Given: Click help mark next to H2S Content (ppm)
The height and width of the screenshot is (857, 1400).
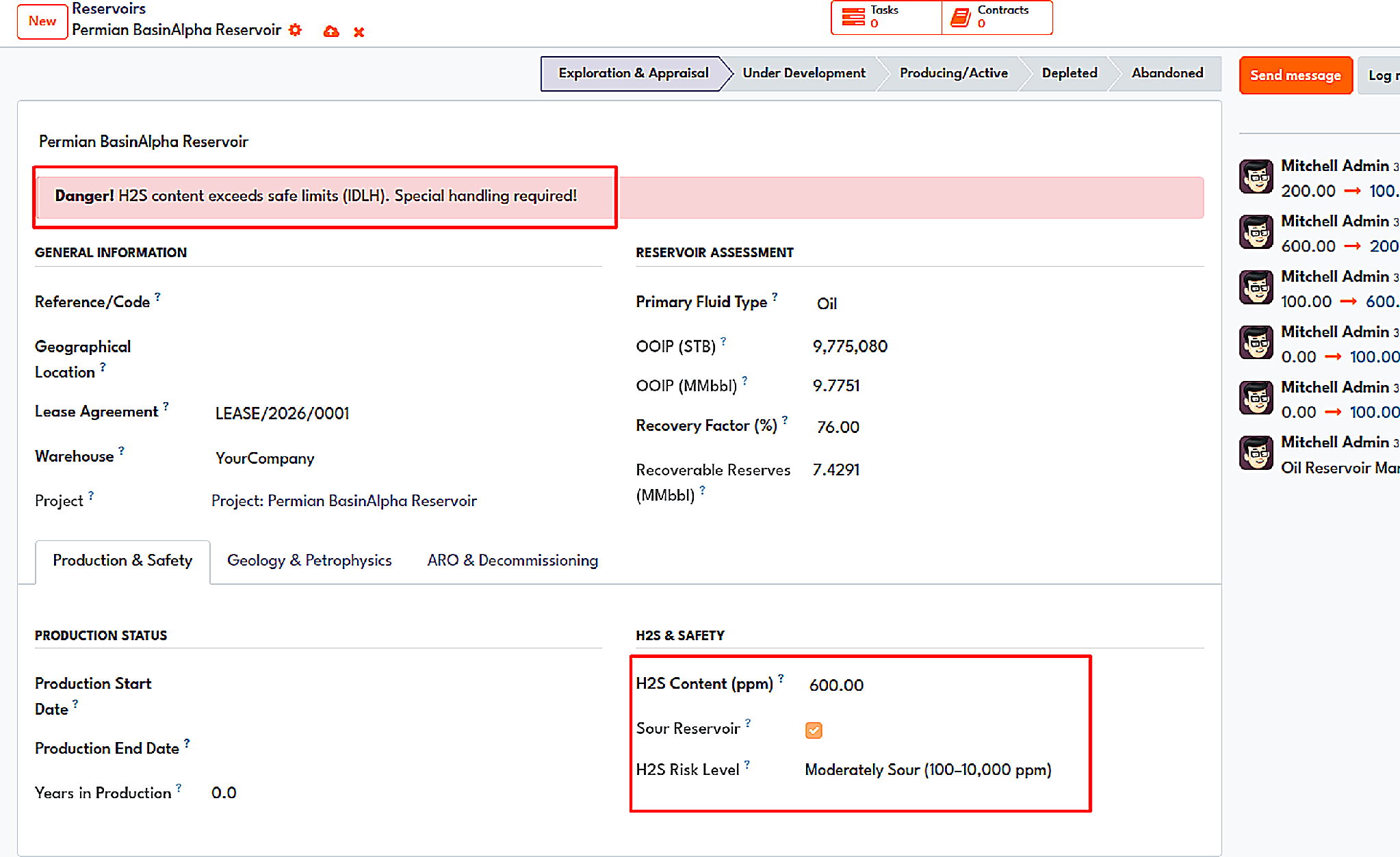Looking at the screenshot, I should click(x=781, y=678).
